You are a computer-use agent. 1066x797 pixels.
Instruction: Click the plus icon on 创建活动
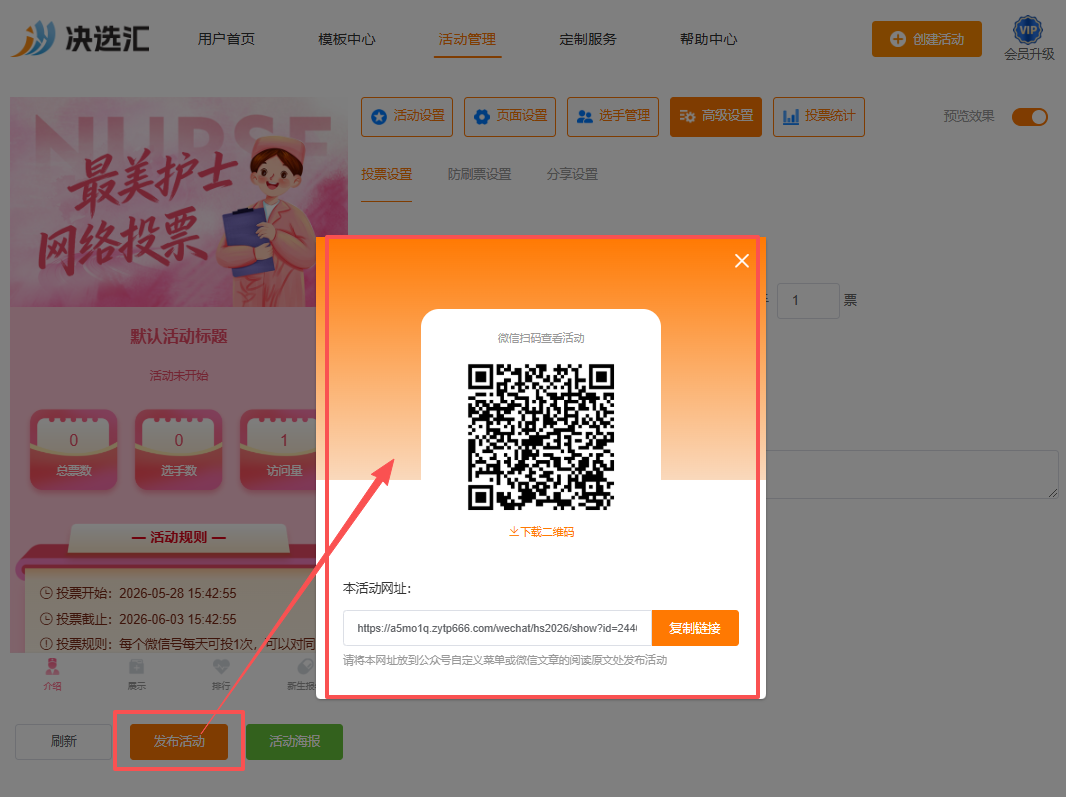click(897, 39)
